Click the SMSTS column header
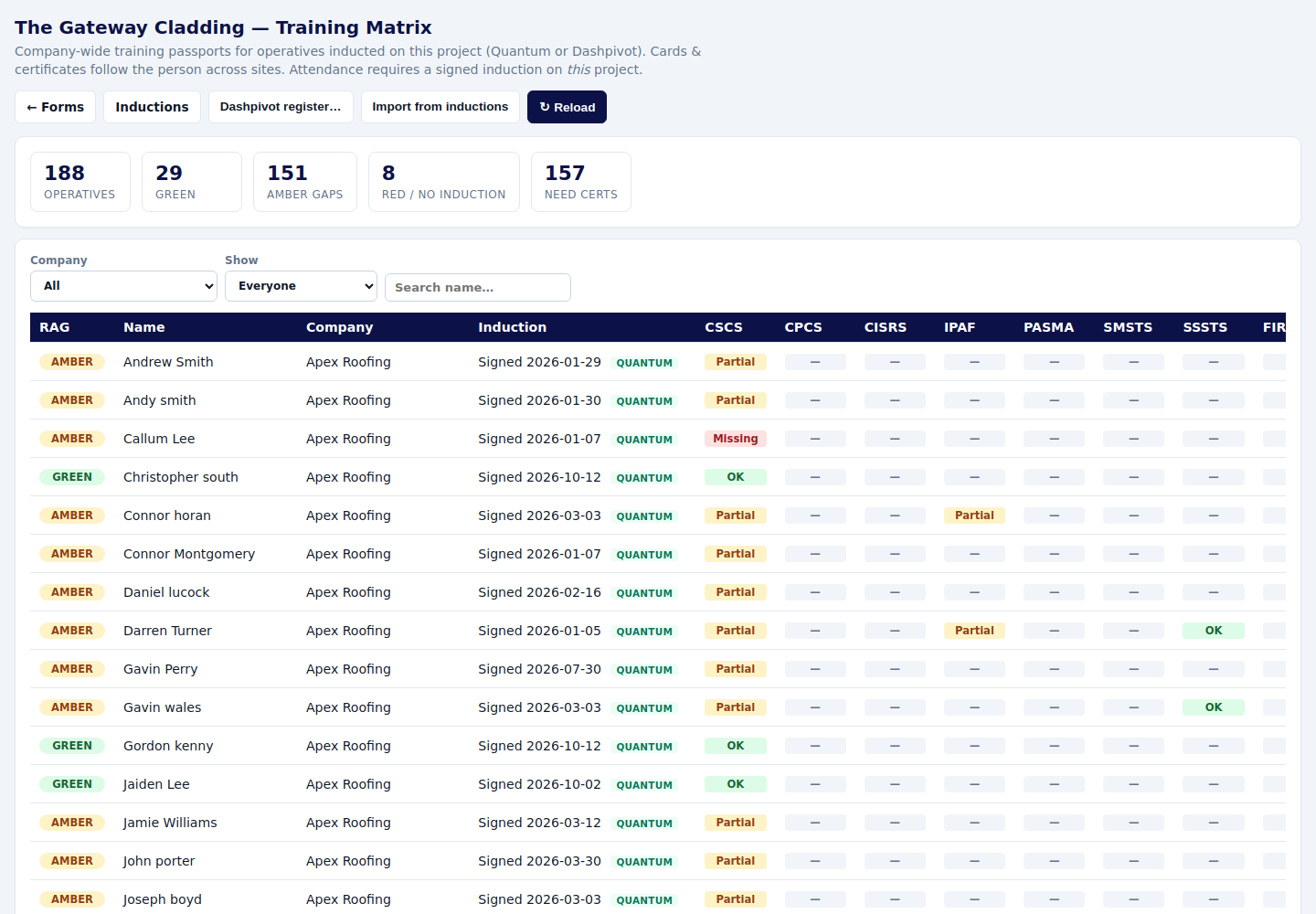This screenshot has width=1316, height=914. coord(1128,327)
